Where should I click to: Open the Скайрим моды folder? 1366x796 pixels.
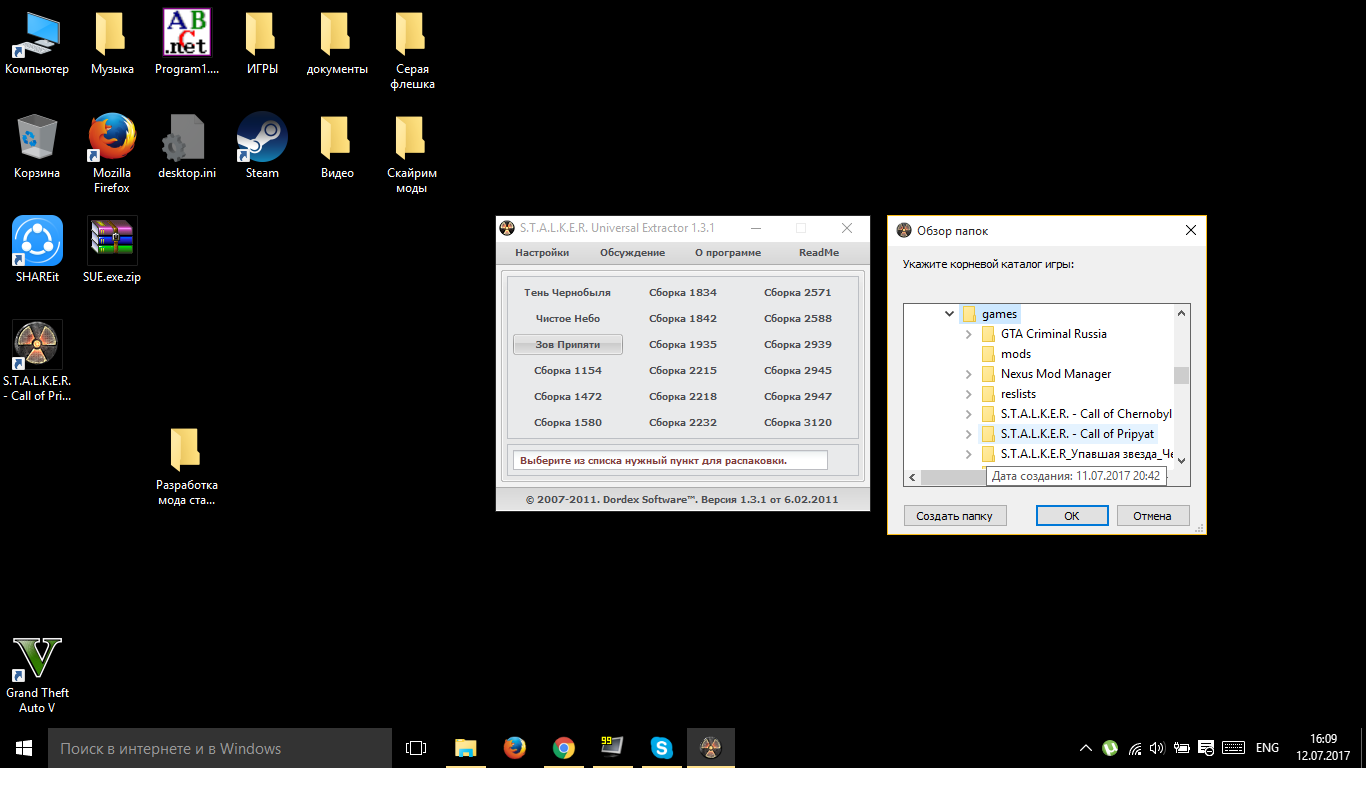412,153
